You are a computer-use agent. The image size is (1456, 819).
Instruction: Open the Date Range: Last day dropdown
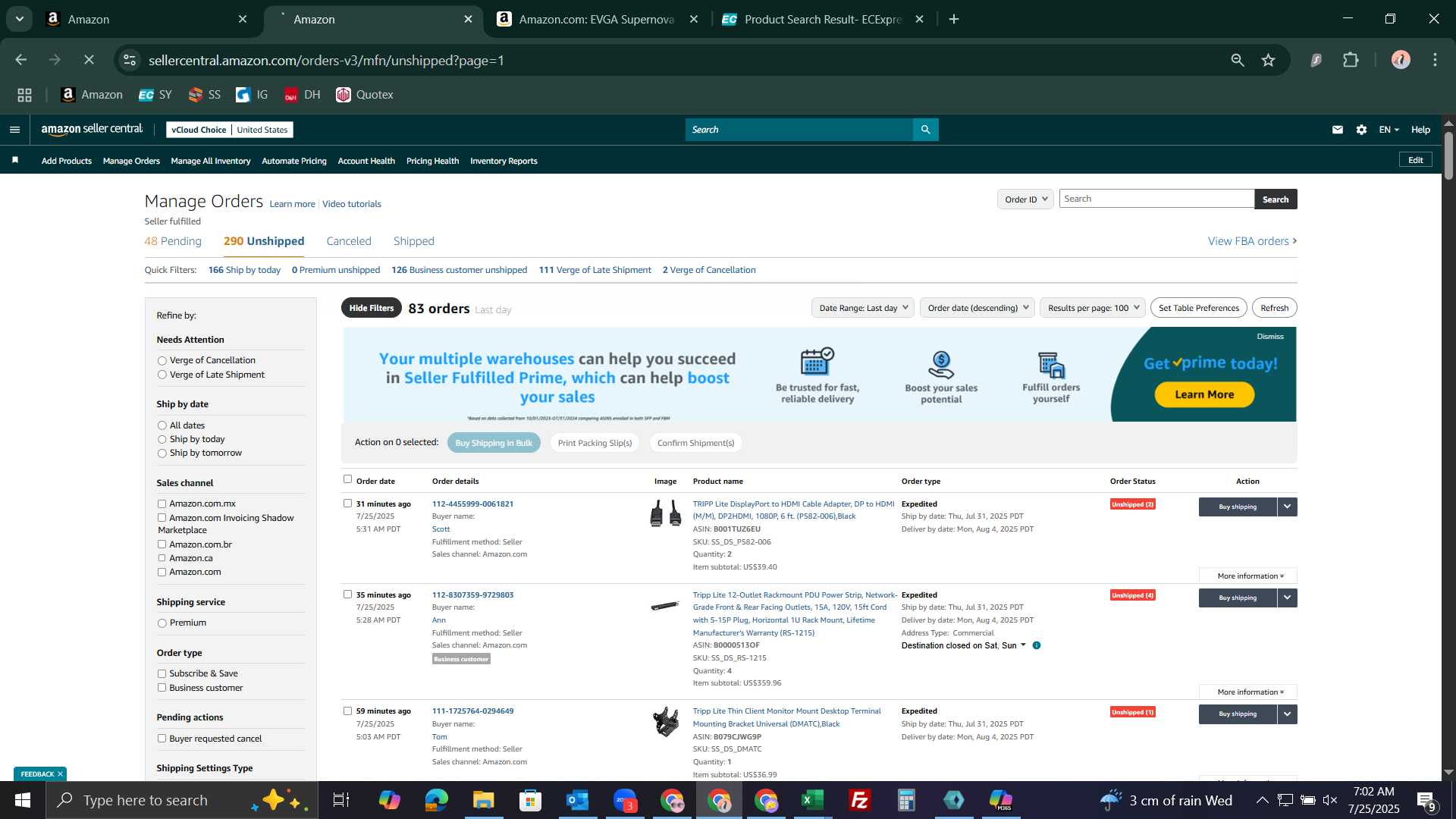click(863, 308)
